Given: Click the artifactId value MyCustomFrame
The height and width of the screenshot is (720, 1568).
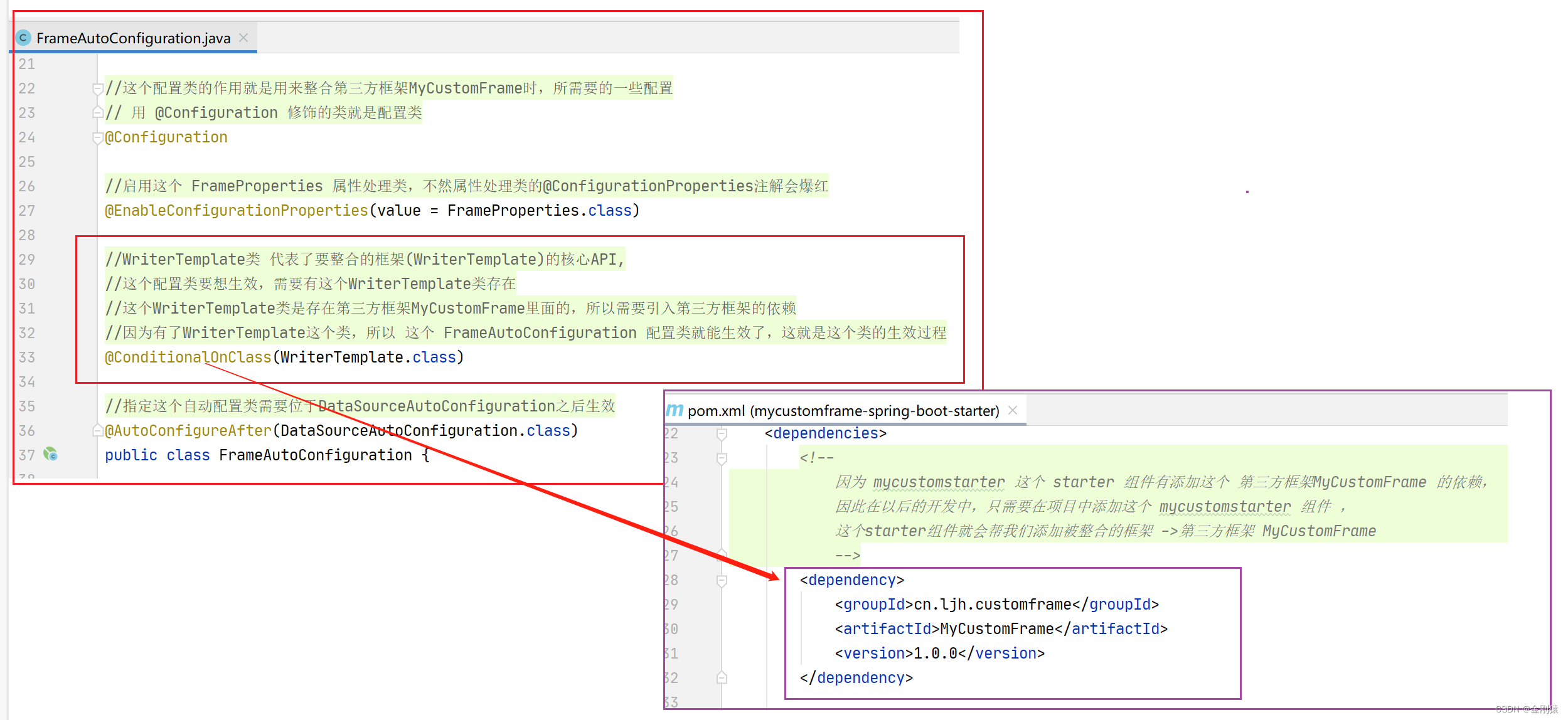Looking at the screenshot, I should pyautogui.click(x=997, y=629).
